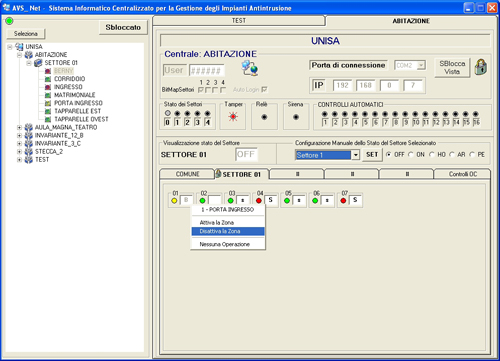Viewport: 500px width, 361px height.
Task: Click the zone icon beside MATRIMONIALE
Action: pyautogui.click(x=48, y=95)
